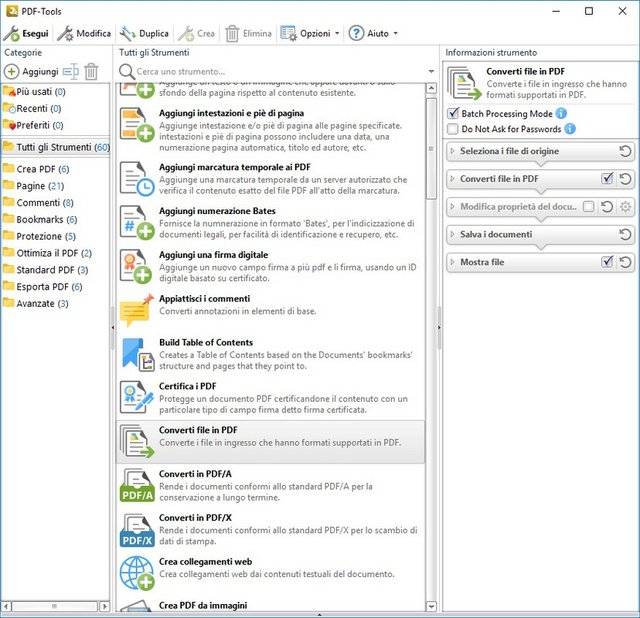Screen dimensions: 640x618
Task: Select Preferiti category
Action: coord(33,125)
